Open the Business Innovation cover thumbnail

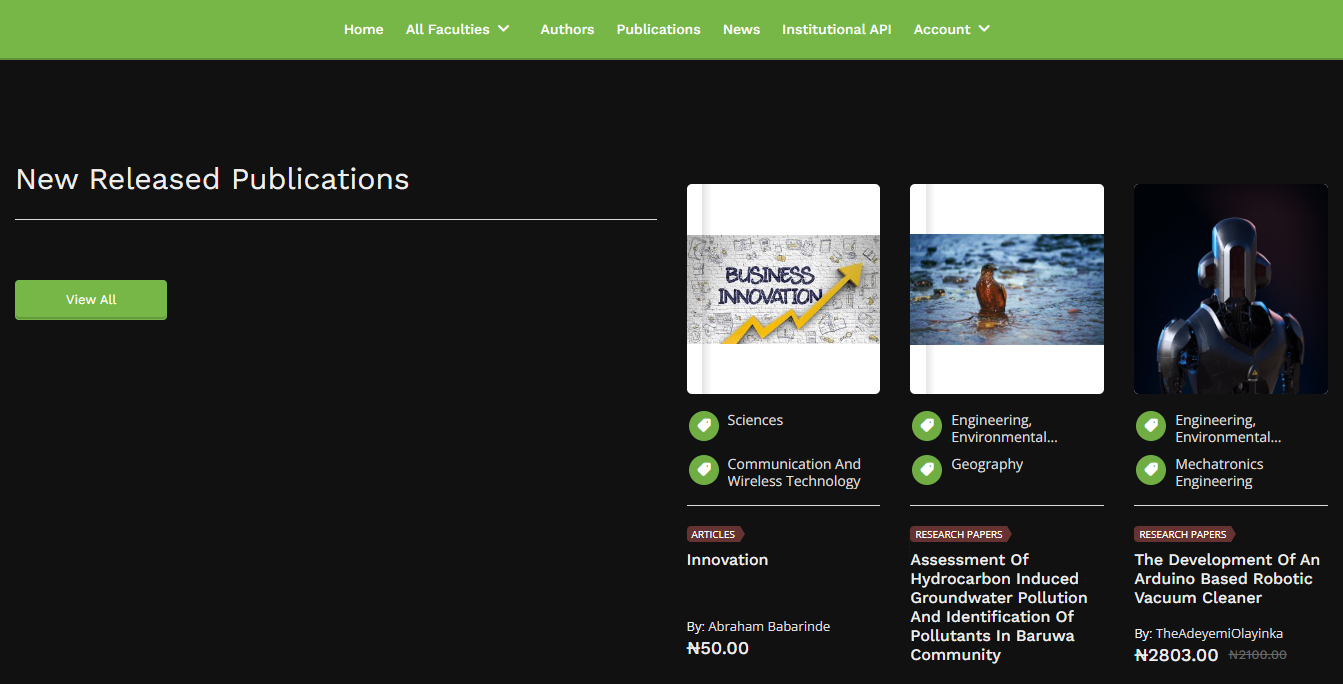(x=783, y=289)
